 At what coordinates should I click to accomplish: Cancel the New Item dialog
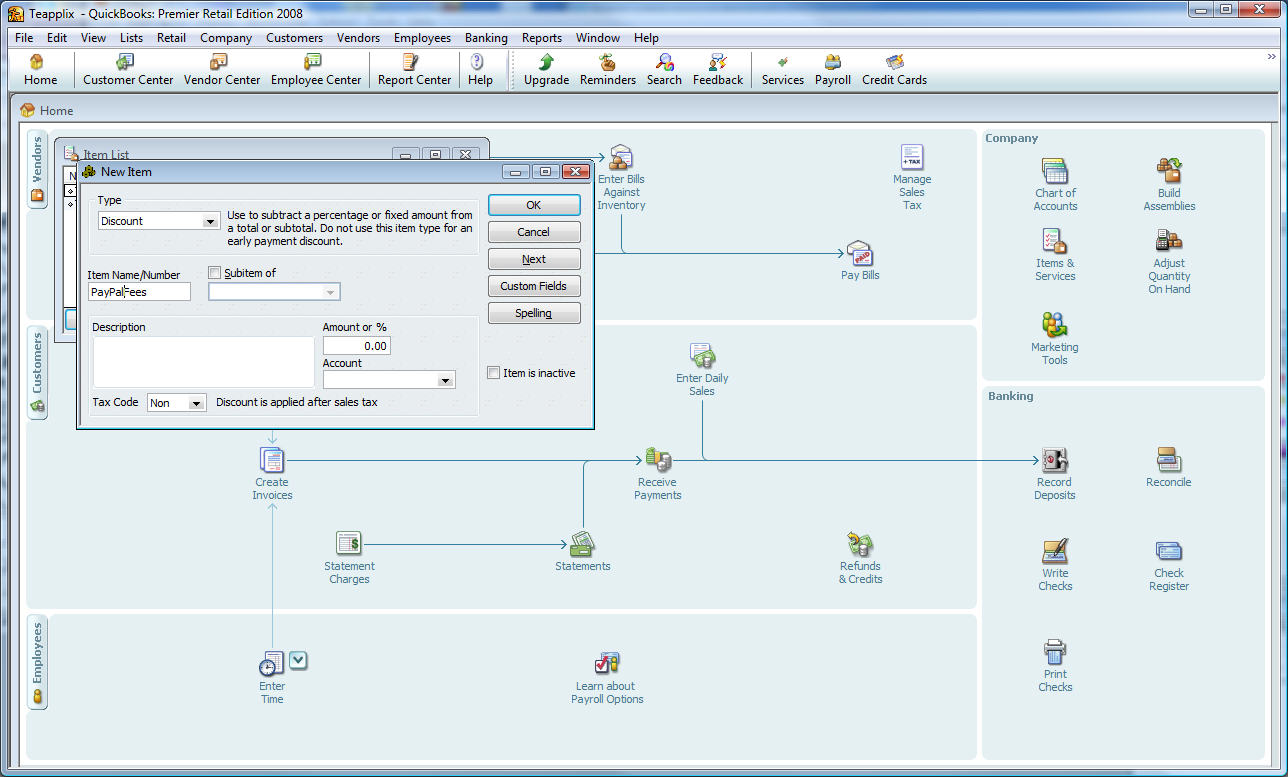pos(534,232)
